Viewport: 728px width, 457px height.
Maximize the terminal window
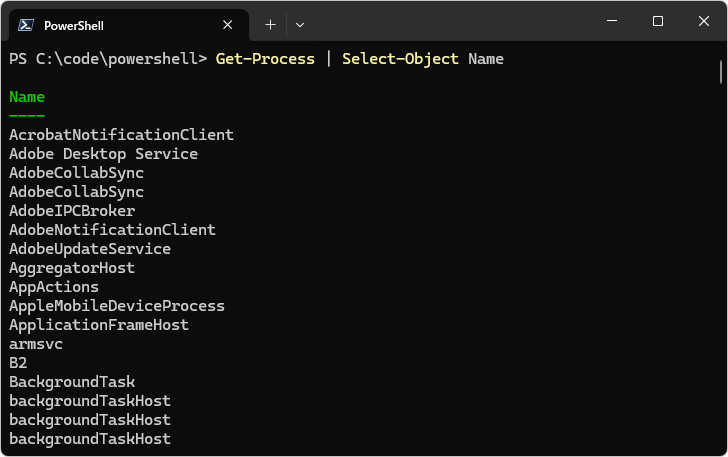657,21
